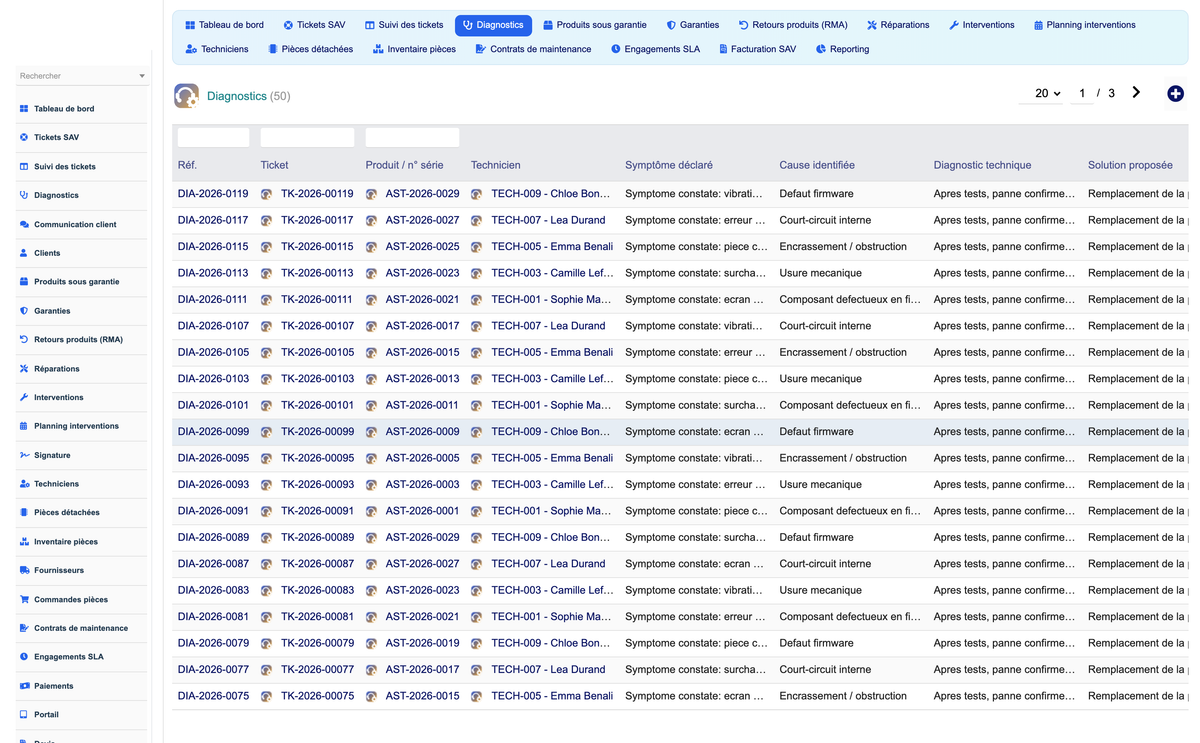Select the active Diagnostics top tab
The image size is (1200, 743).
tap(493, 25)
